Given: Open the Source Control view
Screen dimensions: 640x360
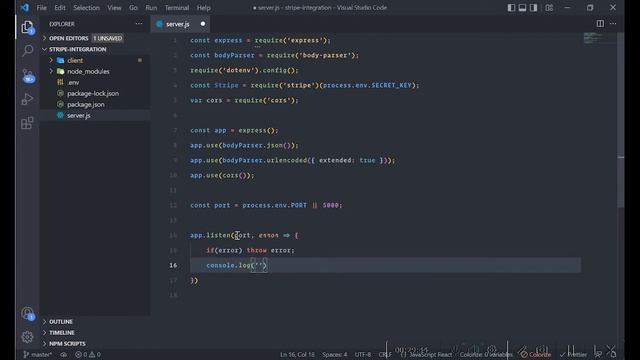Looking at the screenshot, I should [27, 76].
